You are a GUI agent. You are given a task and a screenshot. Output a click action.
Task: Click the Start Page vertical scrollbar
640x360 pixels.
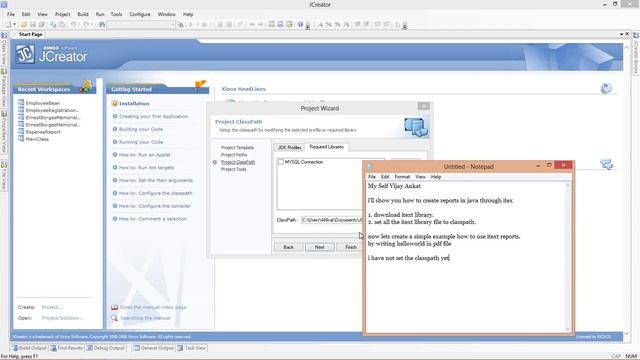coord(627,190)
